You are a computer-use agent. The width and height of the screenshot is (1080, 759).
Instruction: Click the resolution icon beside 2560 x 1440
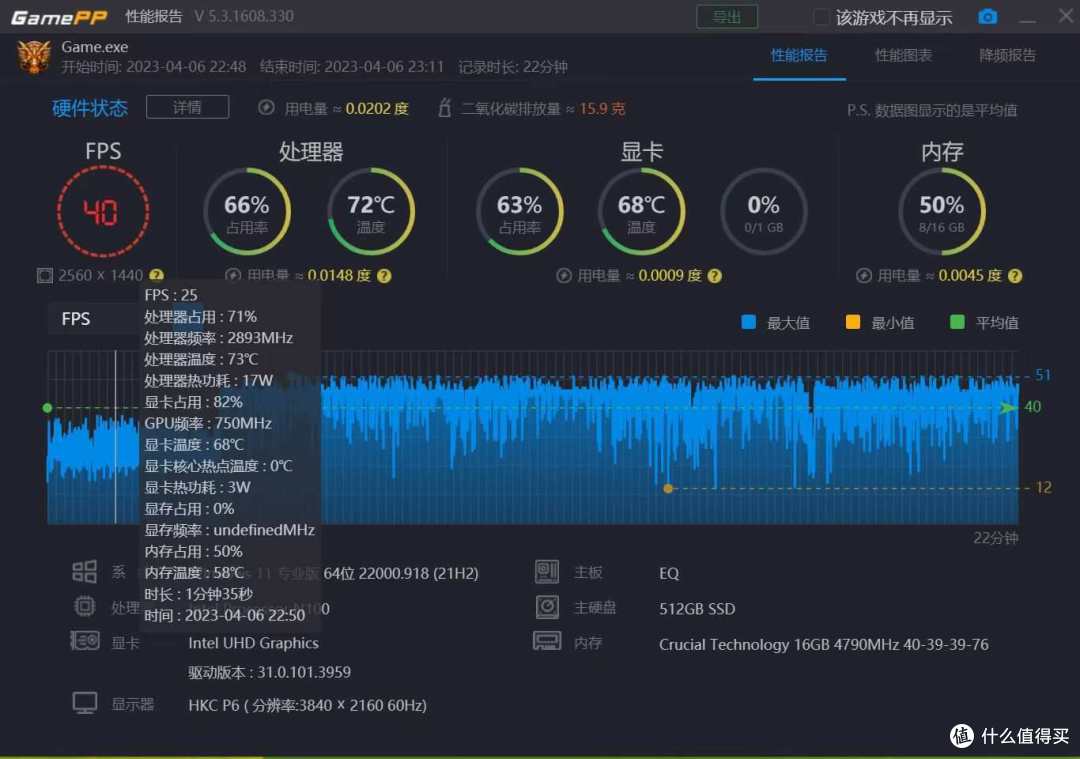click(x=45, y=275)
